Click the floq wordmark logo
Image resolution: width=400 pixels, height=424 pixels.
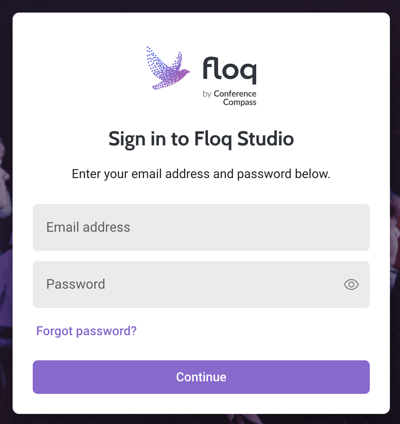click(x=230, y=70)
